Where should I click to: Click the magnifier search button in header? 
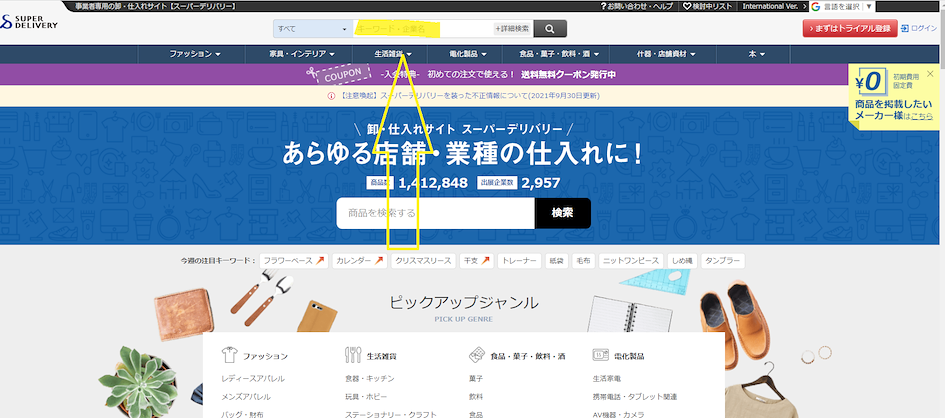pyautogui.click(x=550, y=28)
